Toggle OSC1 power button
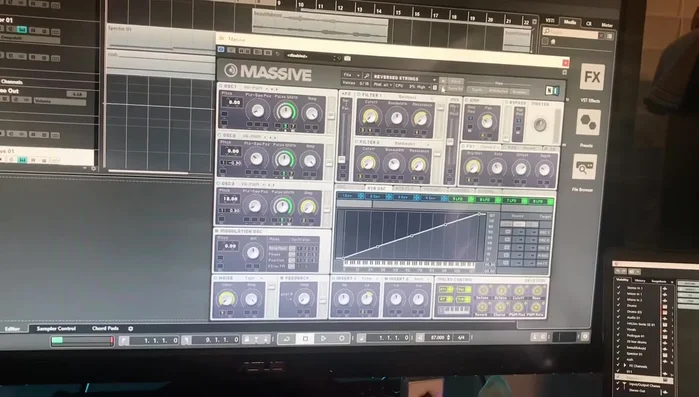The image size is (699, 397). 221,86
